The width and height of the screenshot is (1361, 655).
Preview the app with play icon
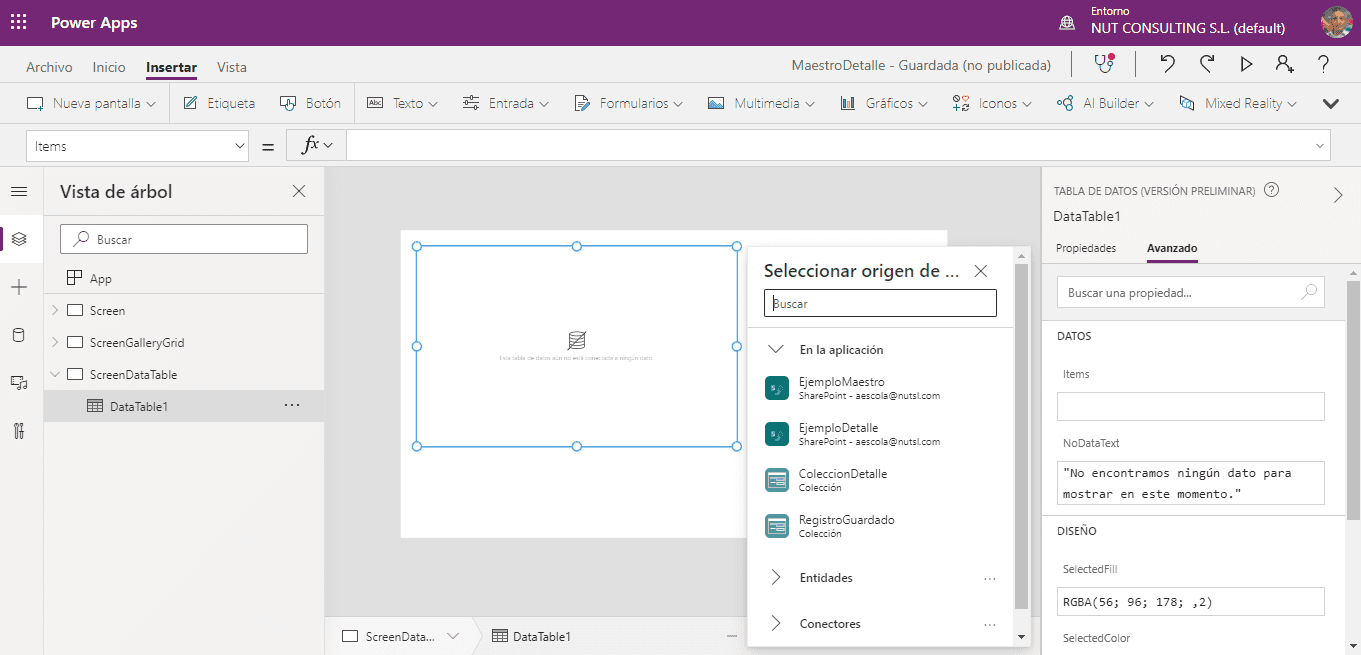point(1246,64)
